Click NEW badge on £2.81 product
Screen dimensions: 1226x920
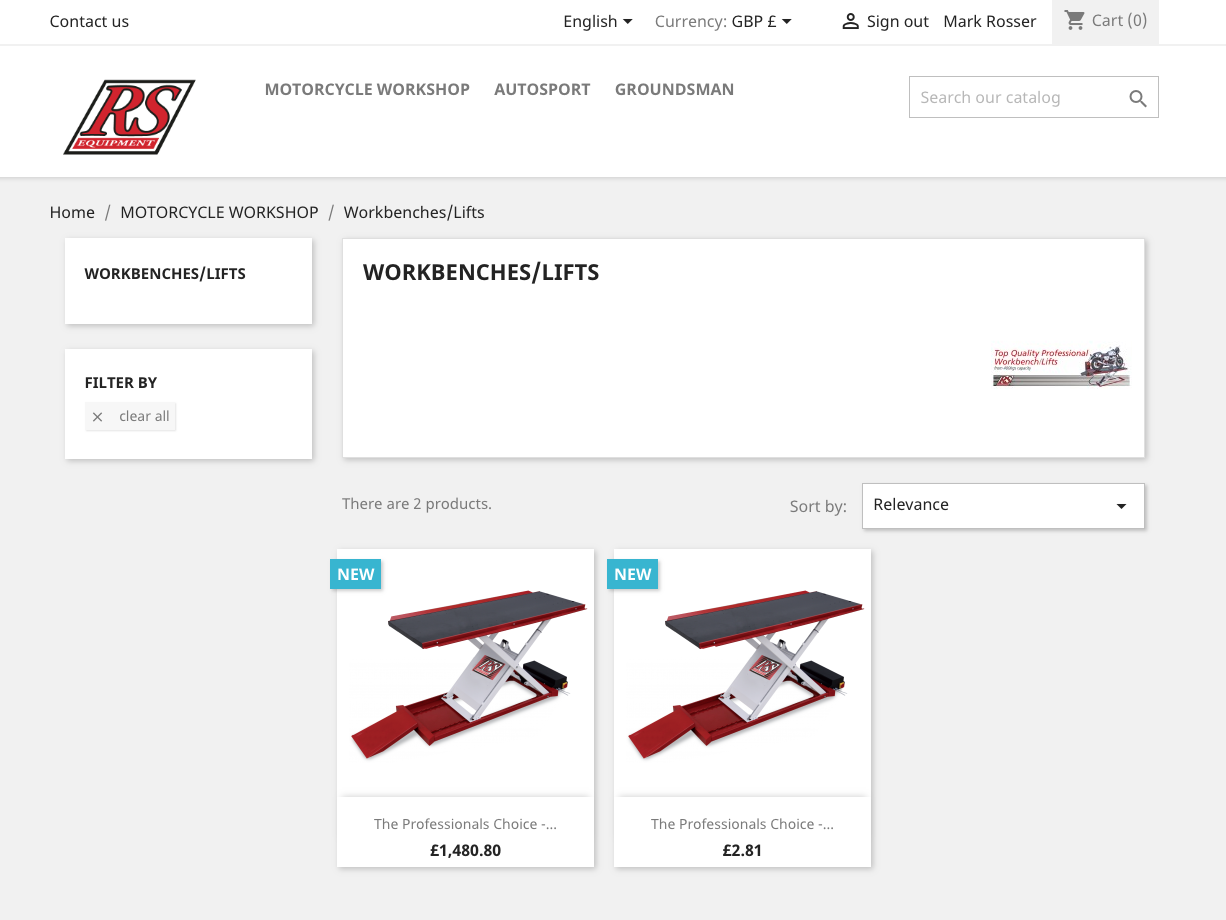click(x=632, y=574)
